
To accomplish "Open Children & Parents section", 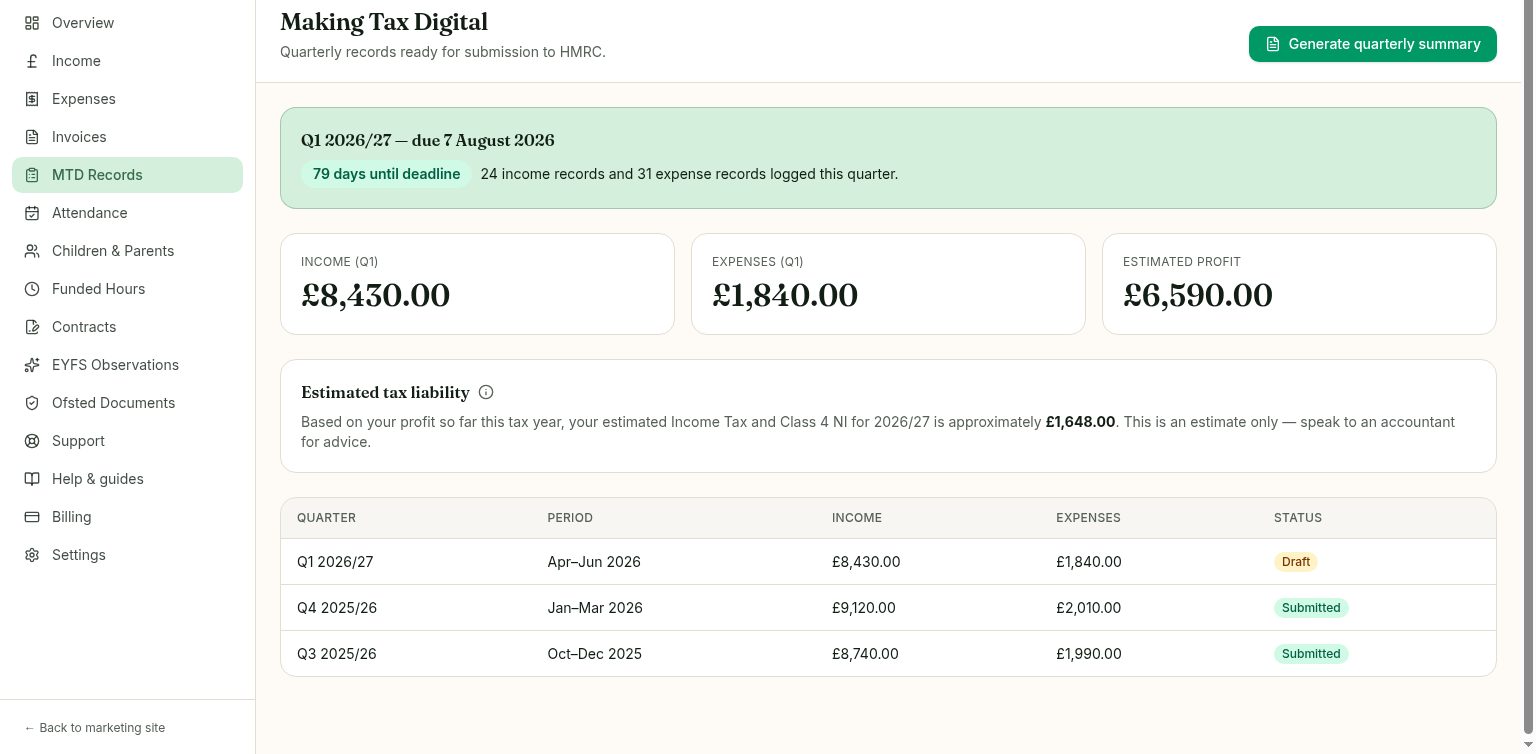I will click(x=127, y=251).
